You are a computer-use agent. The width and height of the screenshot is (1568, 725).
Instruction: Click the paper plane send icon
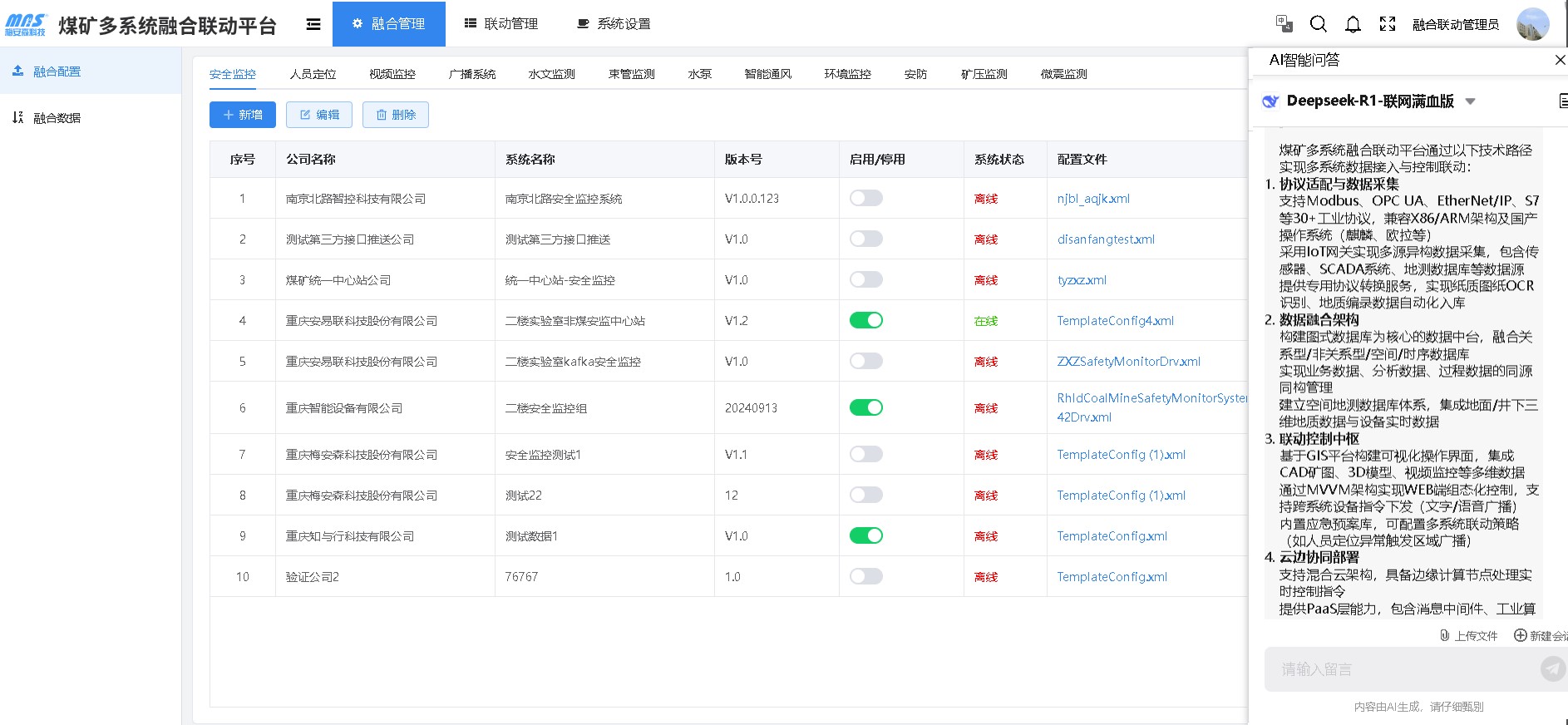click(x=1551, y=668)
